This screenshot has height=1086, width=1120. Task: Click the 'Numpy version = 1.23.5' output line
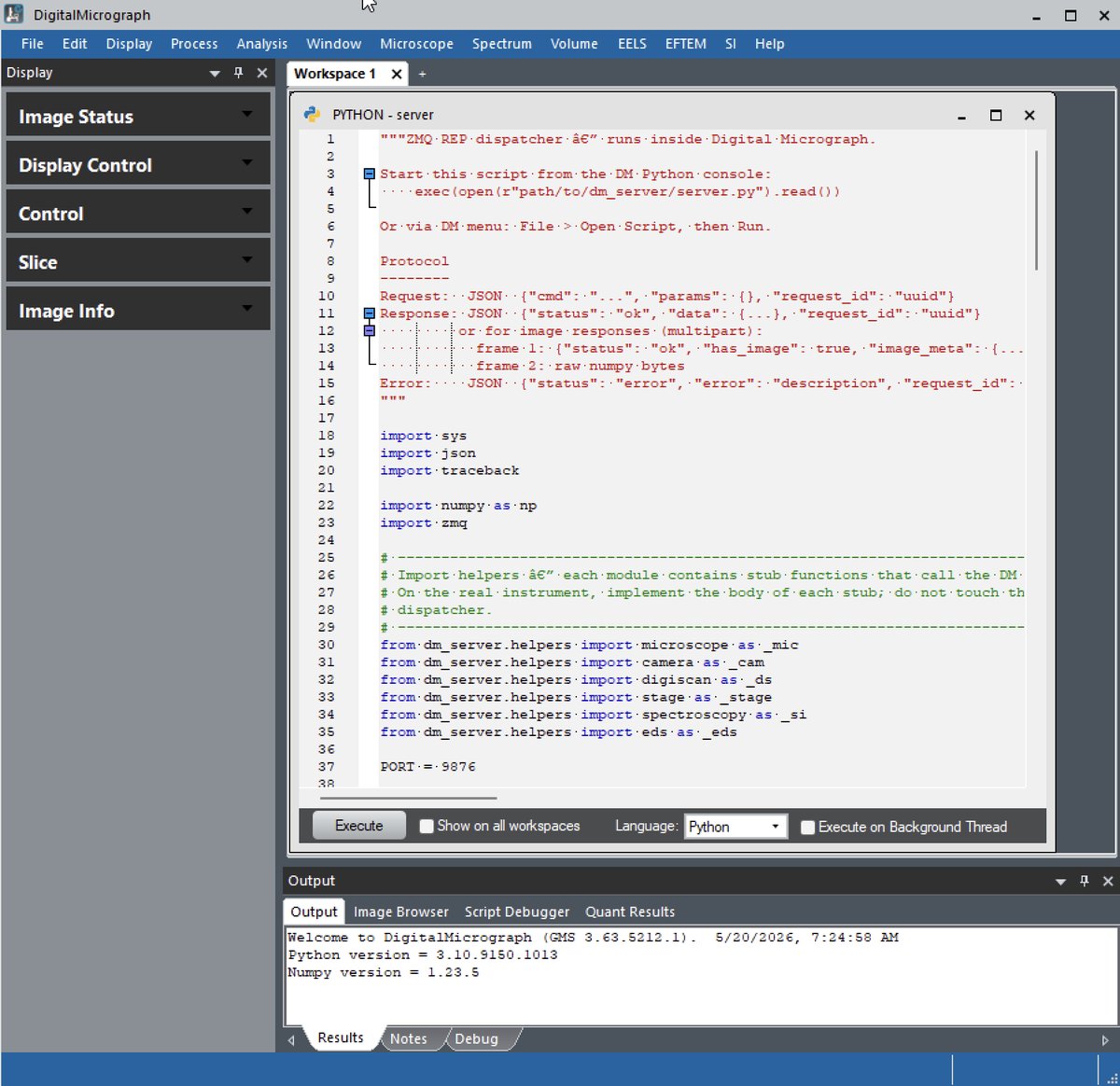point(384,972)
